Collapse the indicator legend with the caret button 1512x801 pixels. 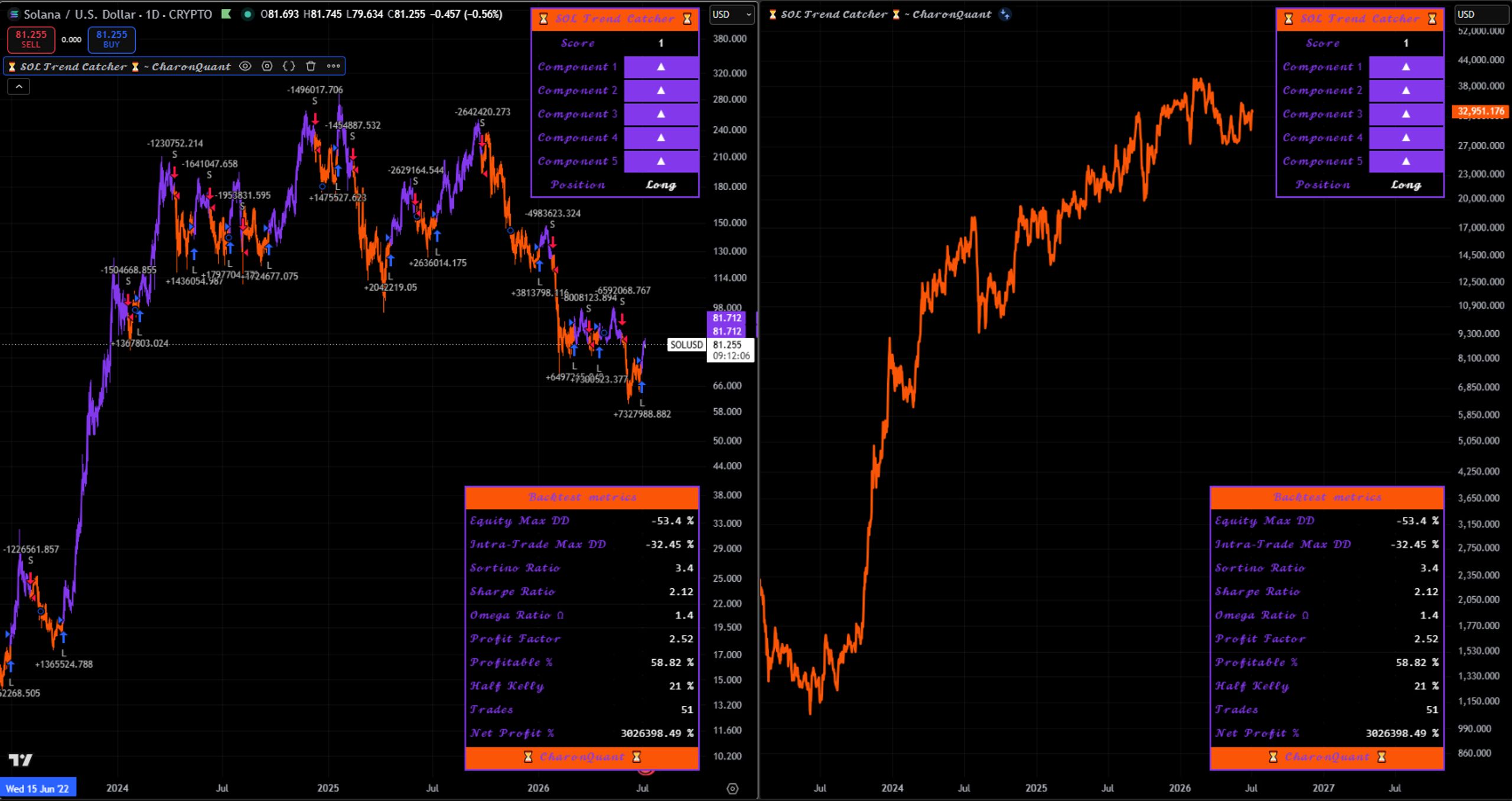(x=18, y=87)
